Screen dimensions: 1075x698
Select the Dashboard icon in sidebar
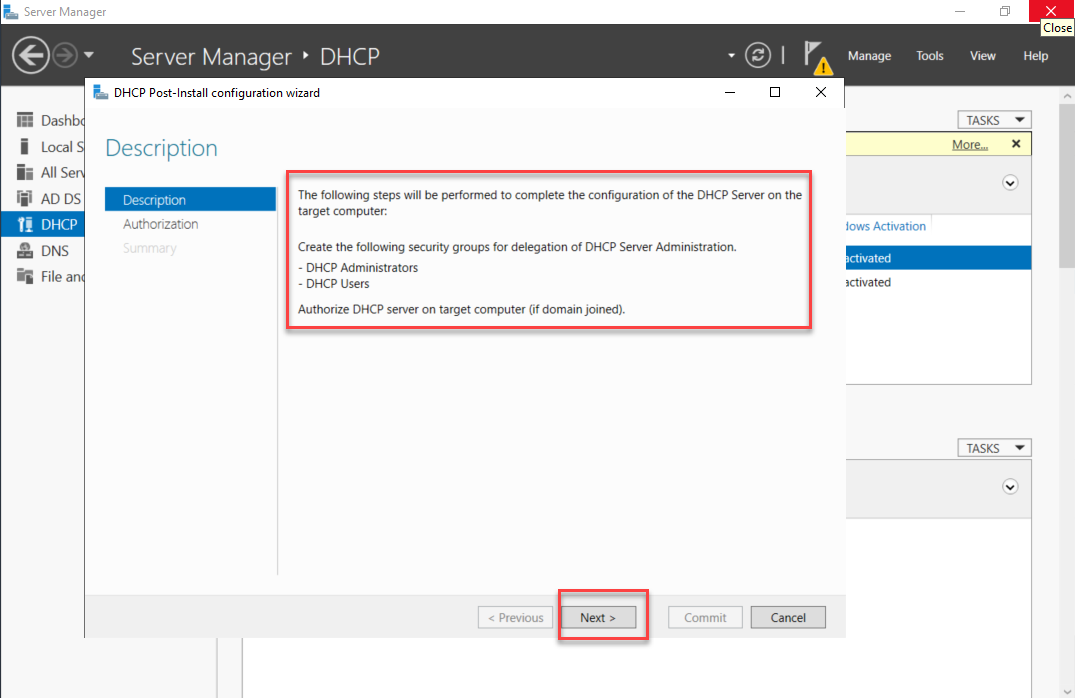[25, 120]
